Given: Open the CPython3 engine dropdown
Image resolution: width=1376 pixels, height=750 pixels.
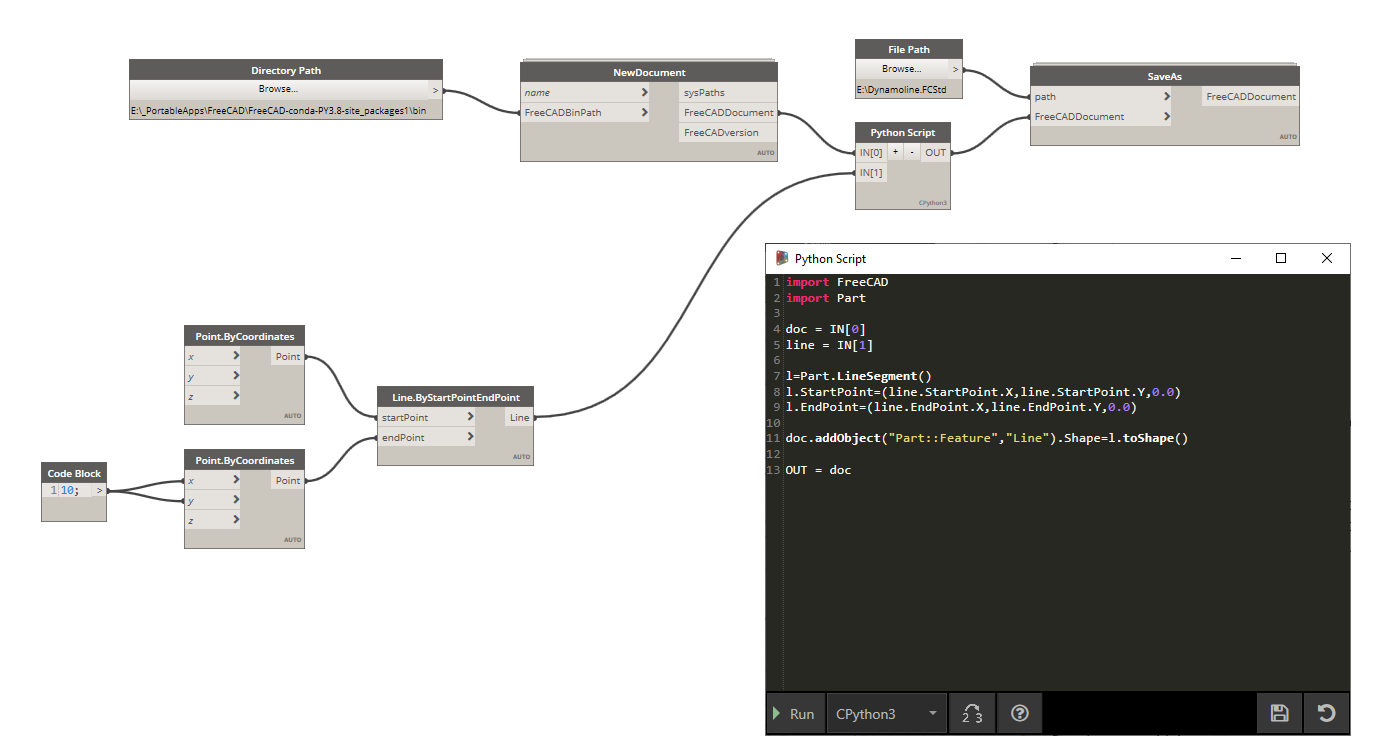Looking at the screenshot, I should point(886,713).
